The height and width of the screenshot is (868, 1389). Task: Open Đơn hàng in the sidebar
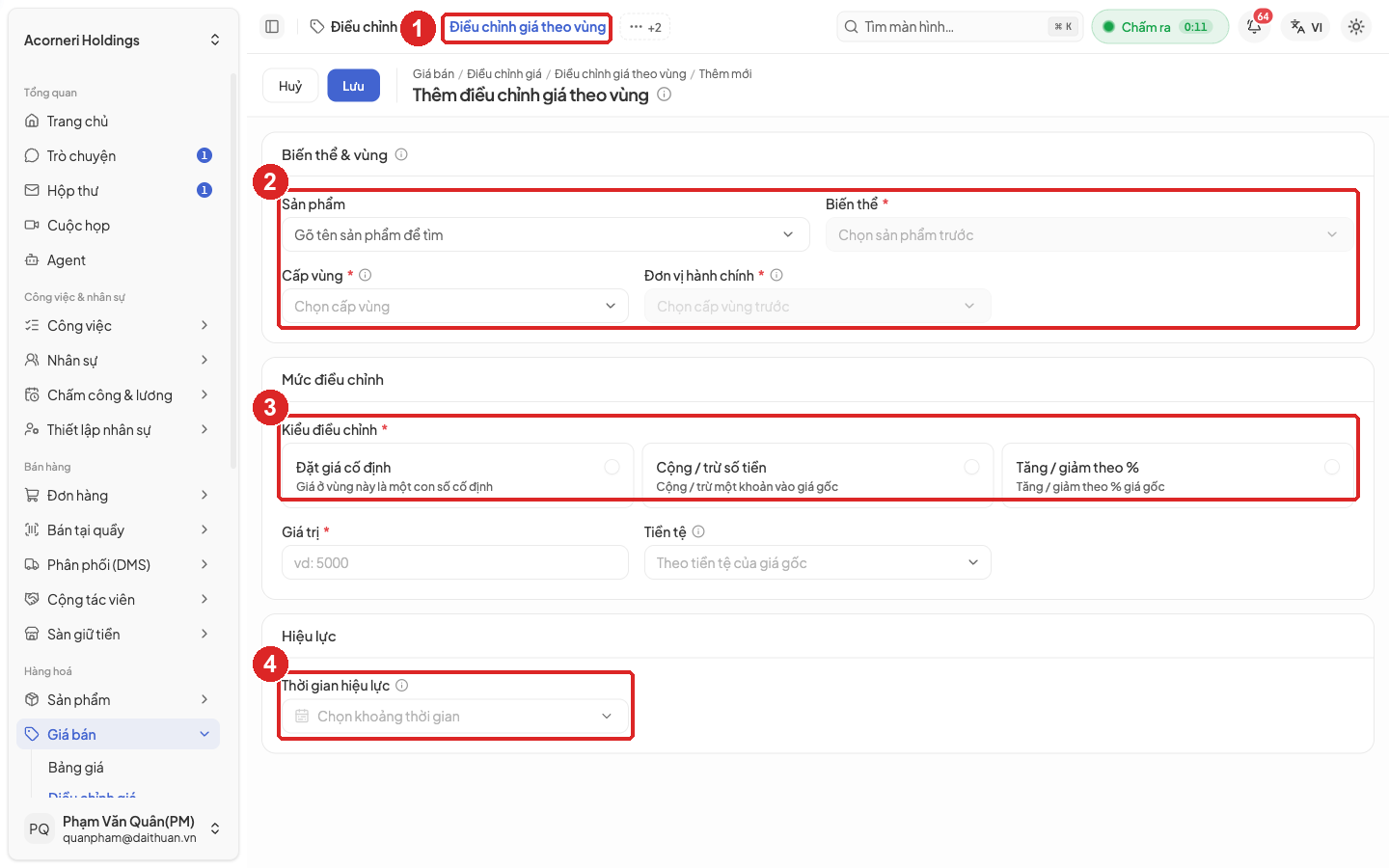click(x=118, y=496)
